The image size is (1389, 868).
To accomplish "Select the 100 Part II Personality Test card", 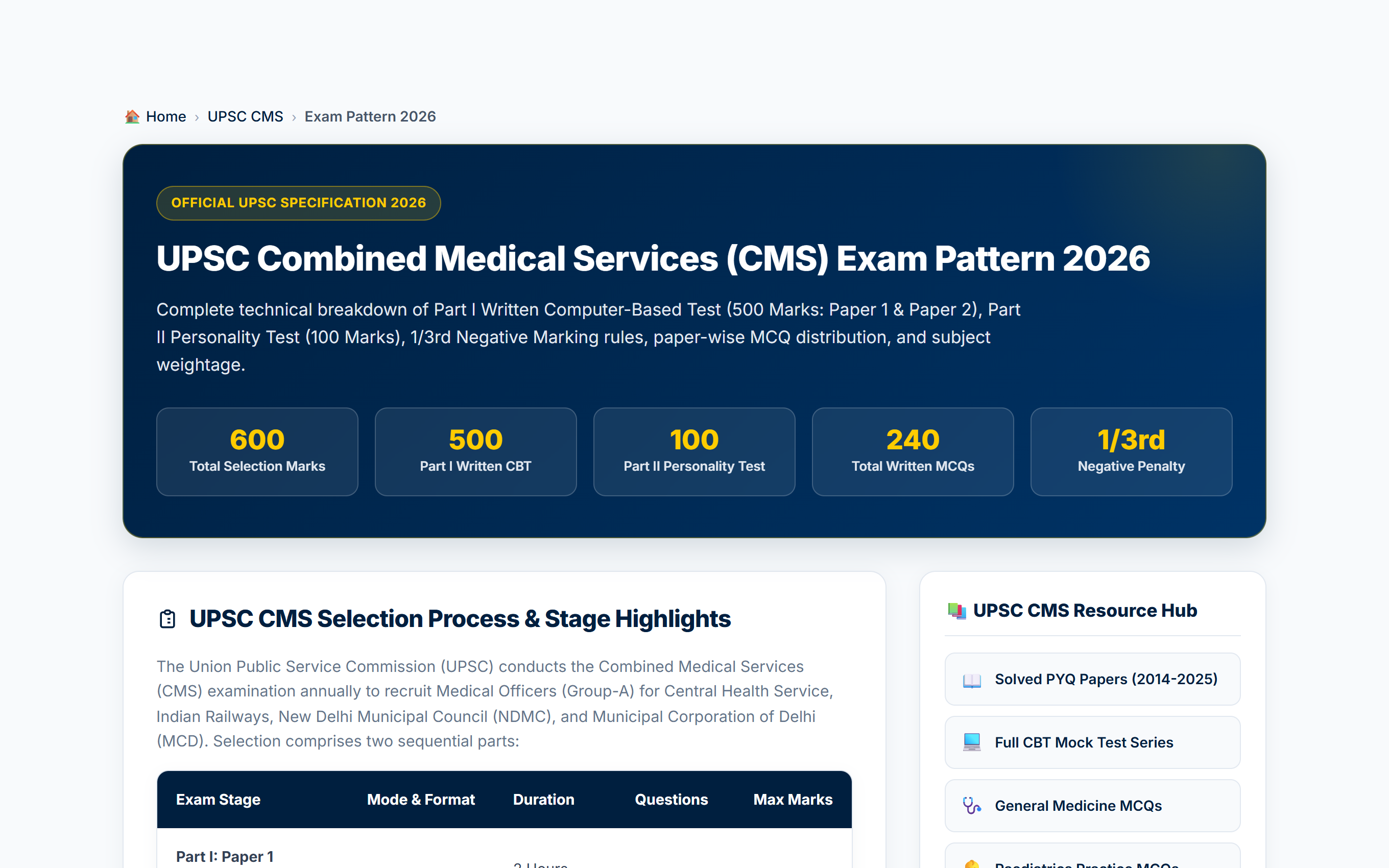I will pyautogui.click(x=694, y=452).
